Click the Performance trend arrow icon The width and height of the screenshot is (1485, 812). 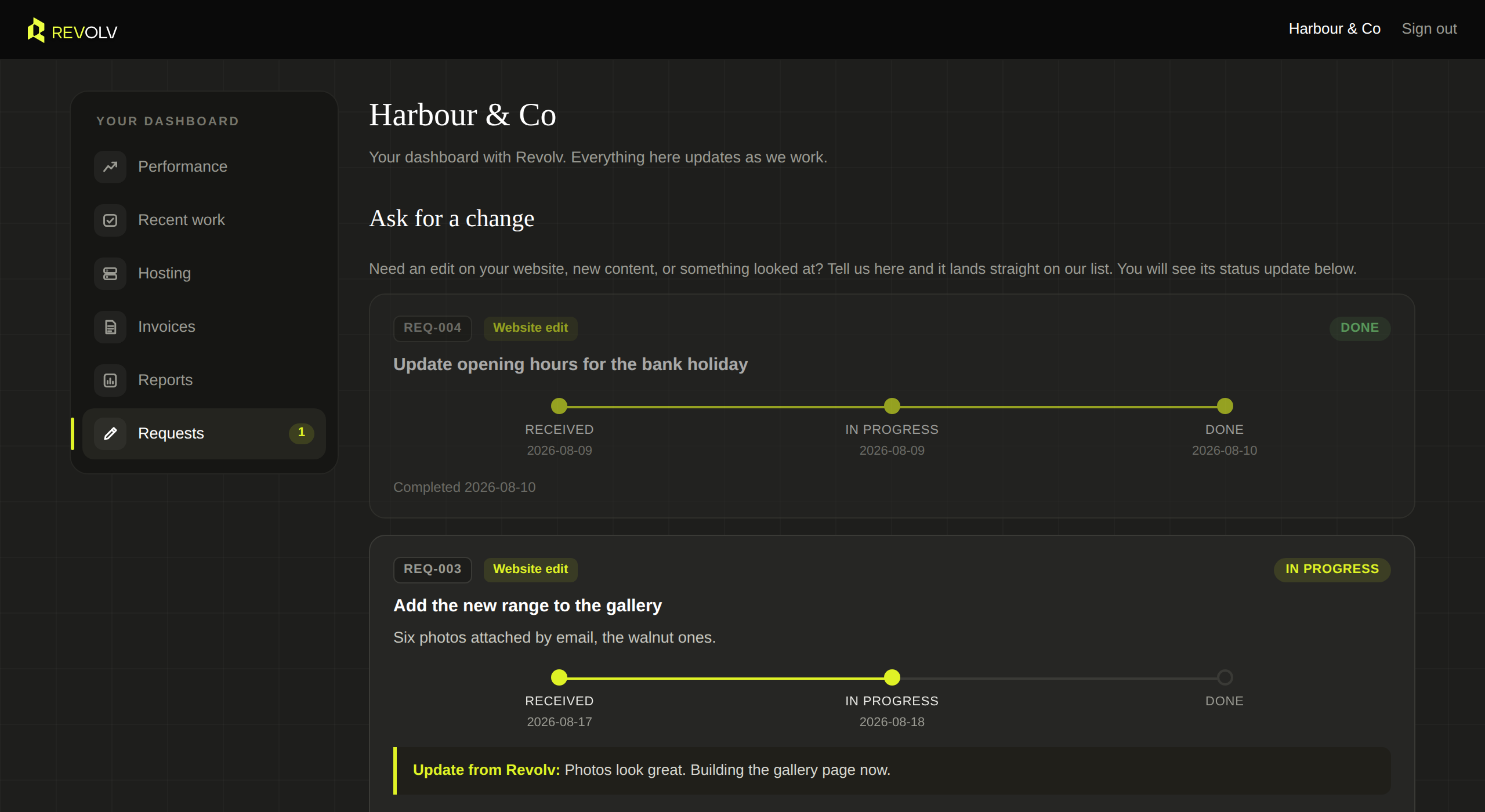click(110, 167)
